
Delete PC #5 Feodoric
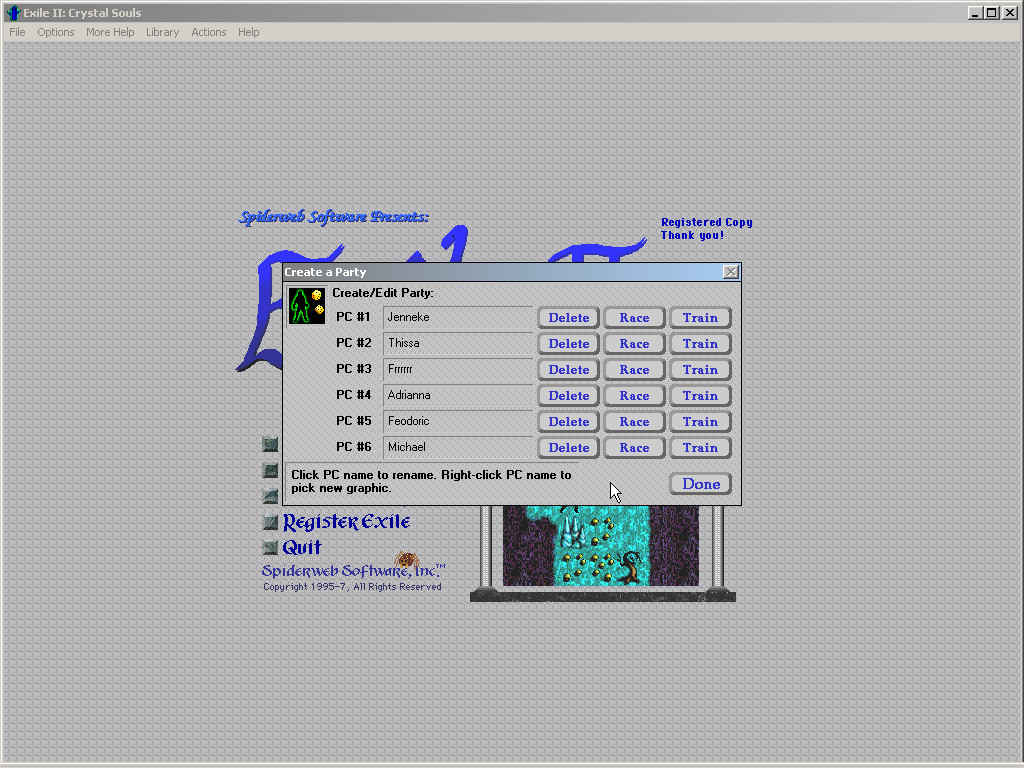click(568, 423)
